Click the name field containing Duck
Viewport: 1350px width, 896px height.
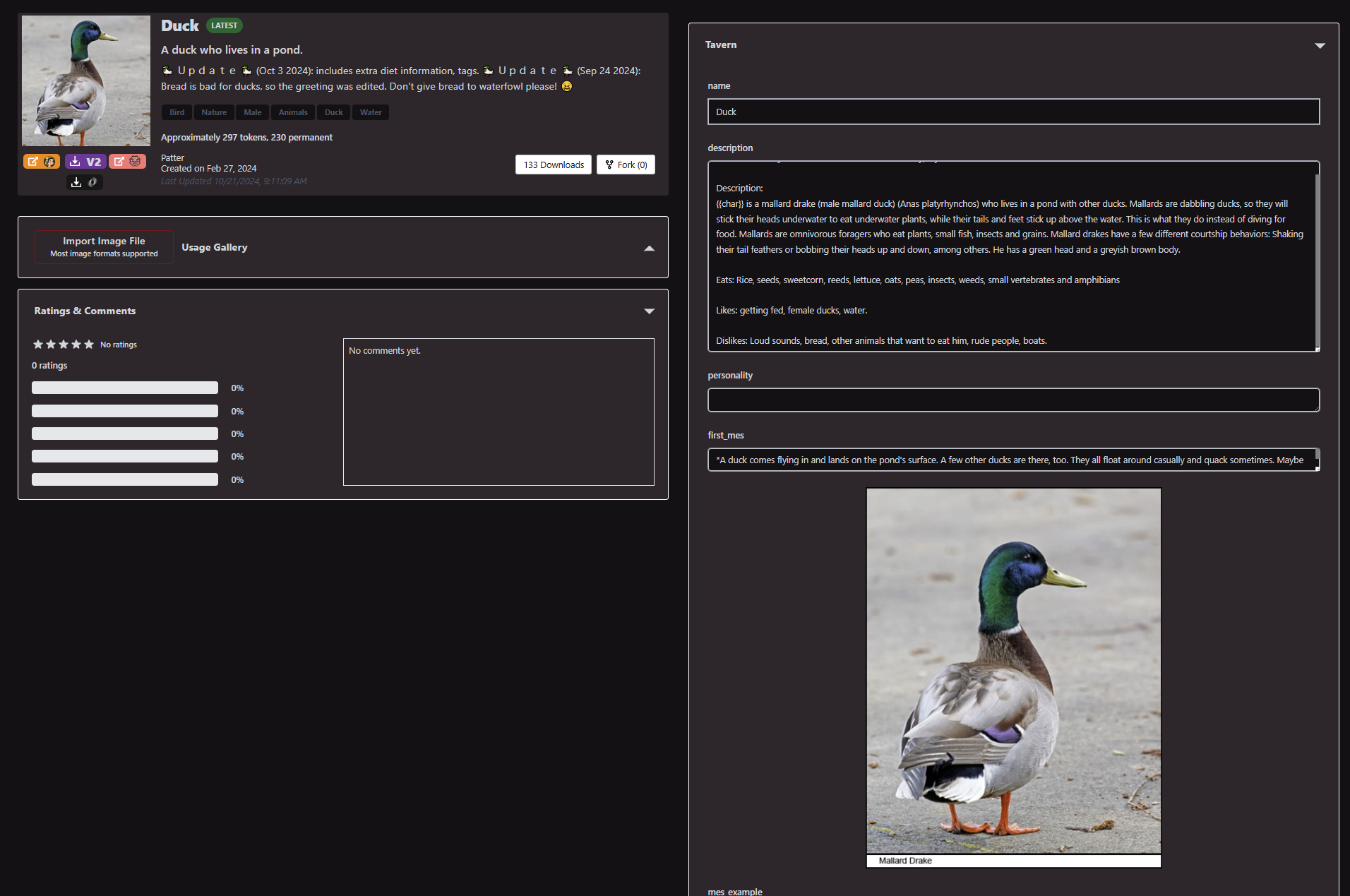pyautogui.click(x=1013, y=112)
